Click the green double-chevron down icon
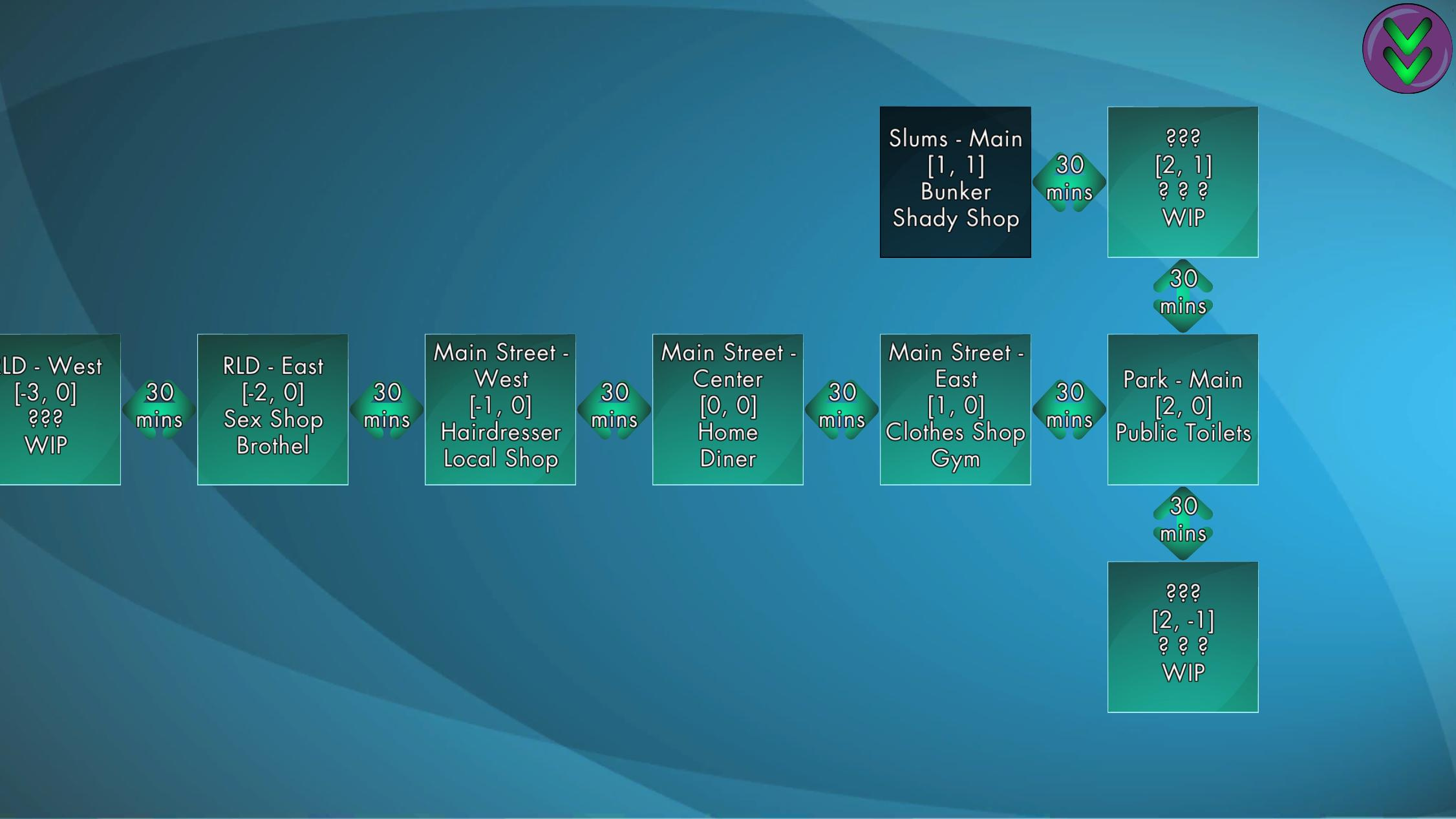This screenshot has width=1456, height=819. point(1407,48)
